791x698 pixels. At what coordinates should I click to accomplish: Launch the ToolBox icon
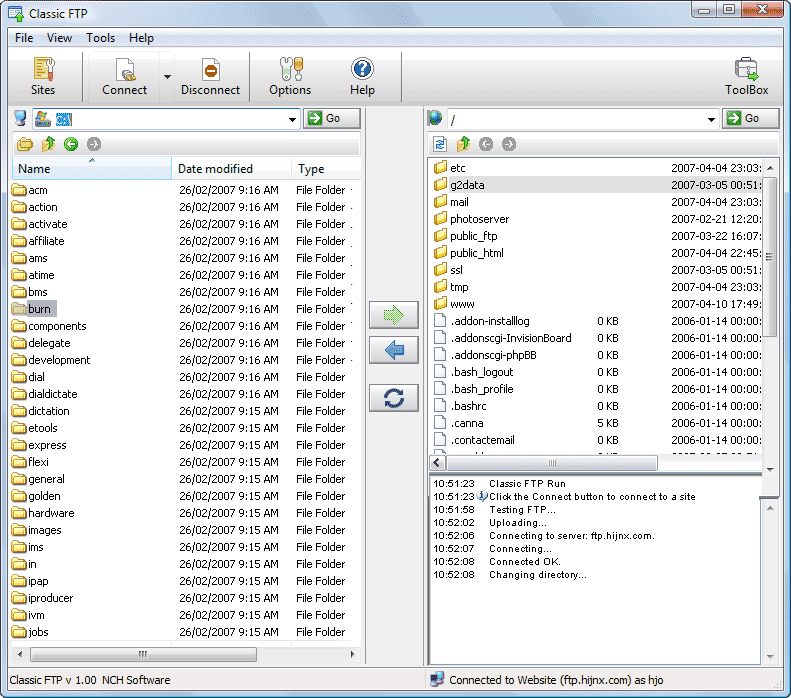pyautogui.click(x=746, y=70)
